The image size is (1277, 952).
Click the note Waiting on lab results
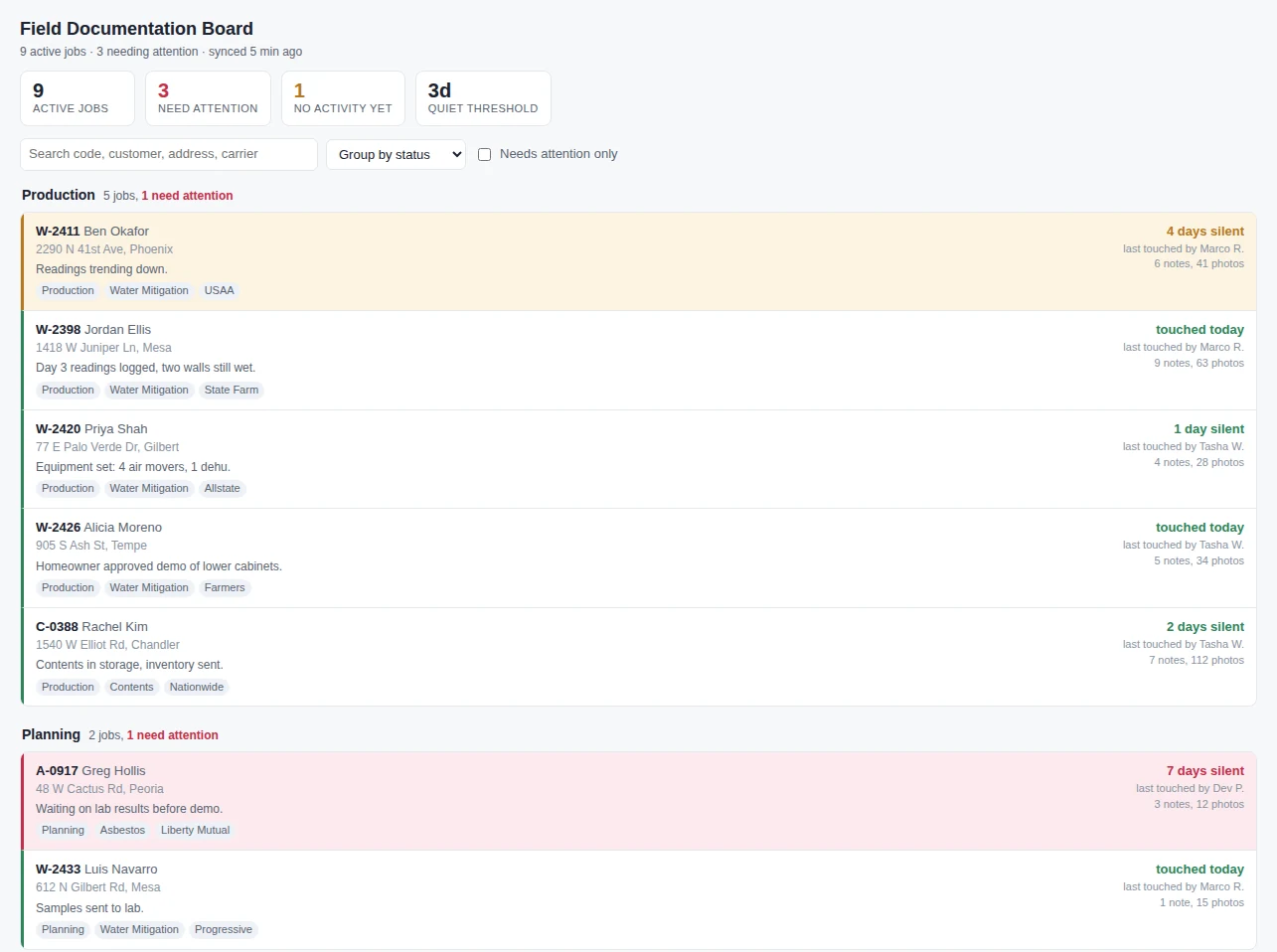click(129, 809)
